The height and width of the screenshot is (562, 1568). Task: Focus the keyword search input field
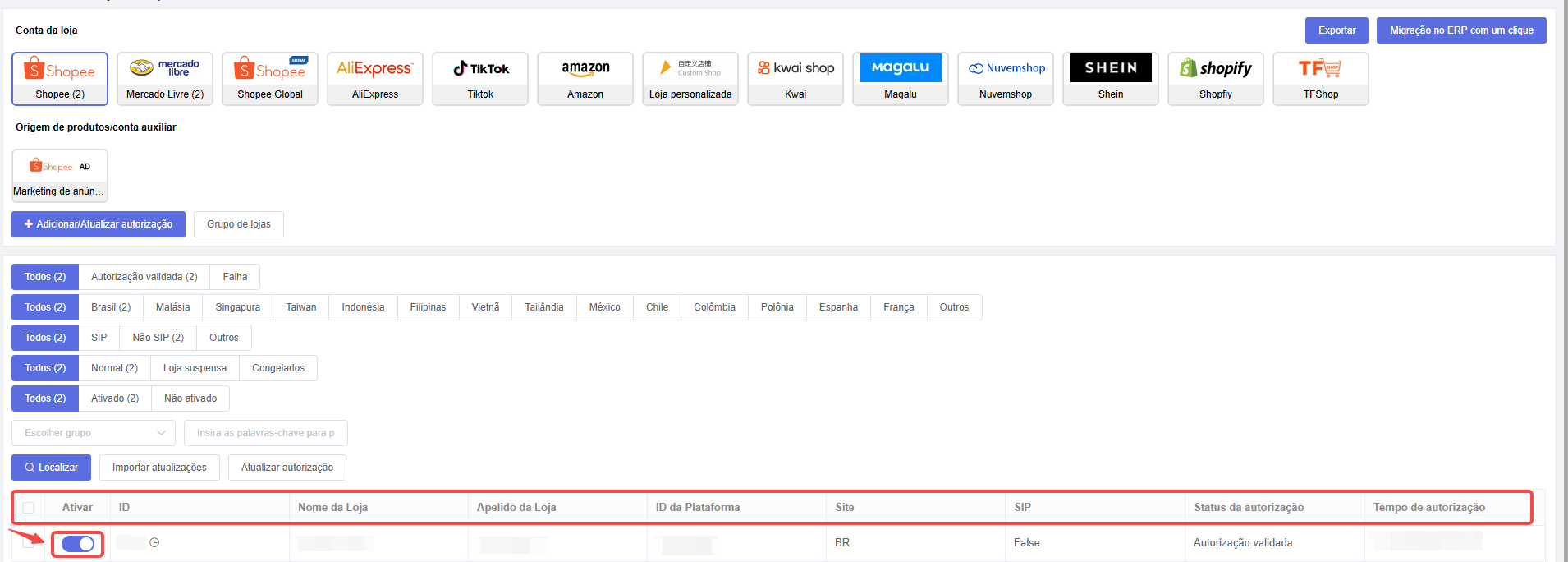coord(266,433)
